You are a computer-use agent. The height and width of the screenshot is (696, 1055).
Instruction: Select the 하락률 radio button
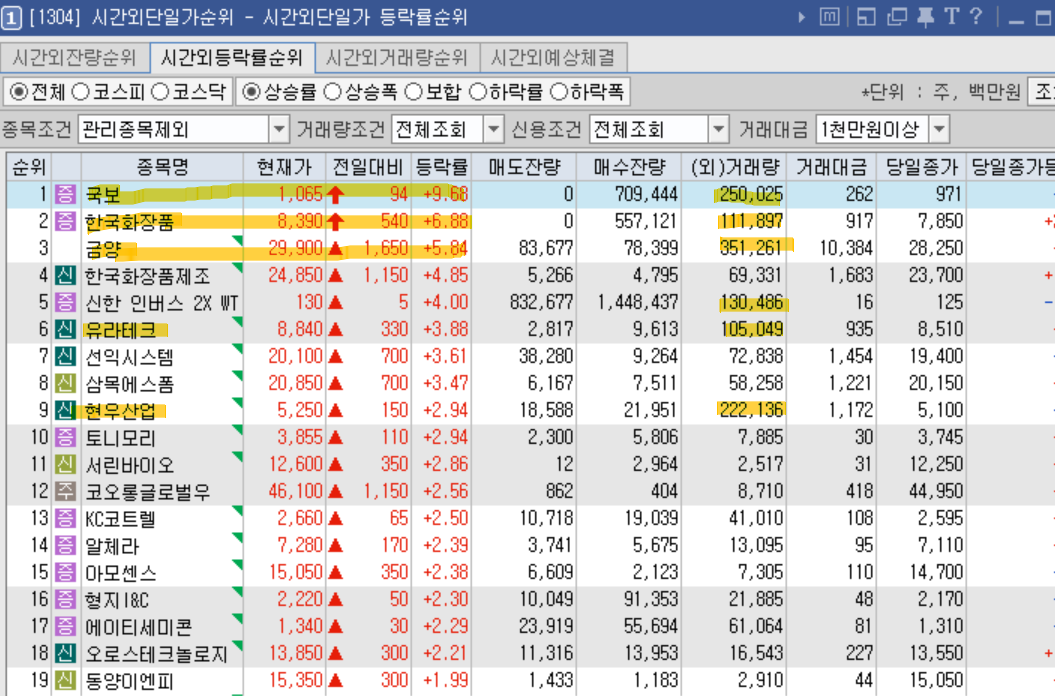477,92
